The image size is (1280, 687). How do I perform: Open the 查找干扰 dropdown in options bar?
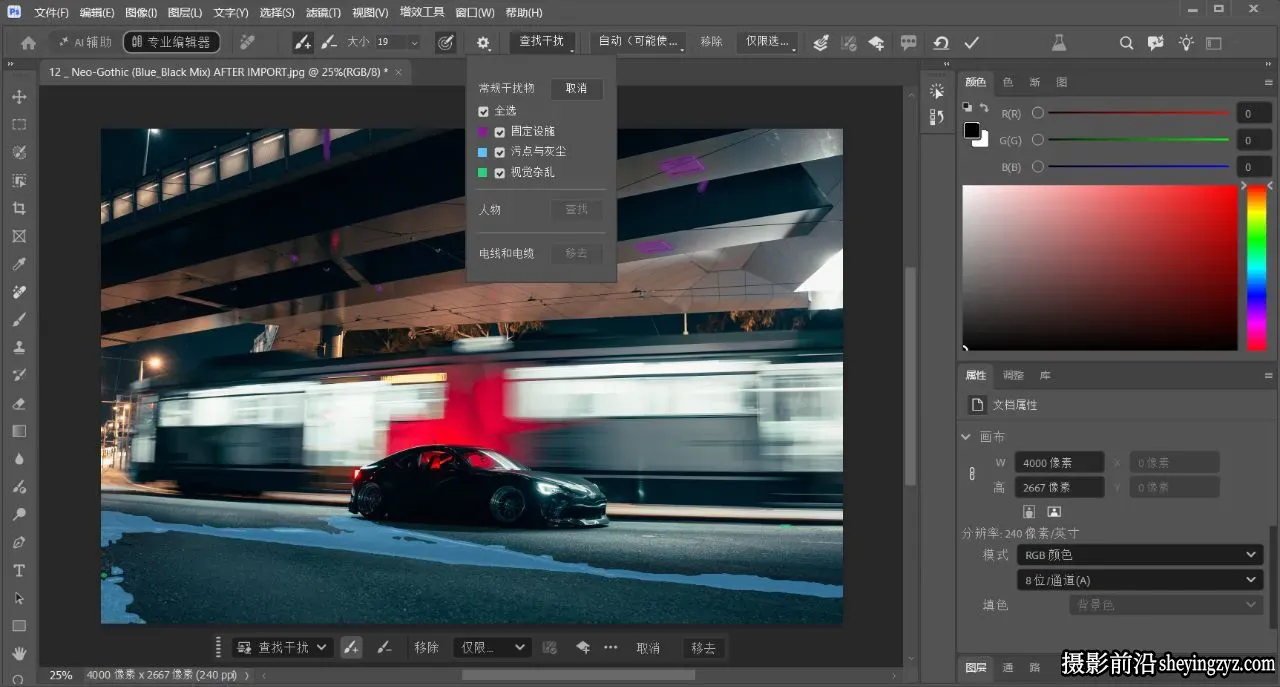pyautogui.click(x=543, y=42)
